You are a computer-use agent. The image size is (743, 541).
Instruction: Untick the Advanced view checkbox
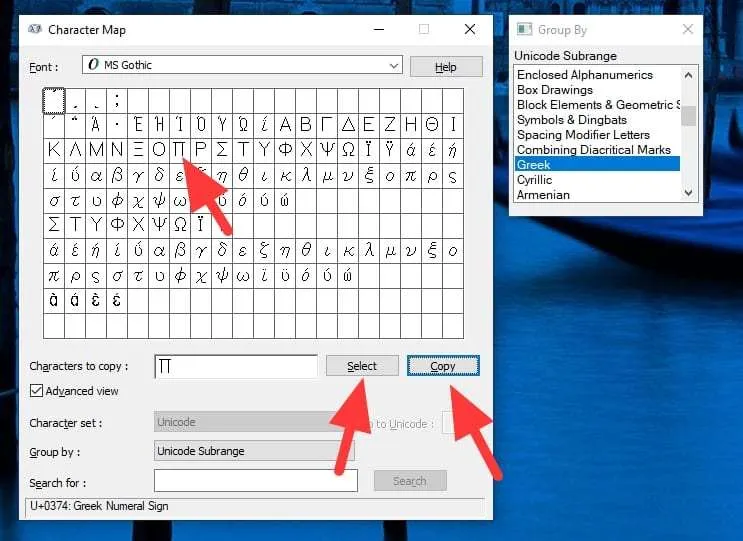coord(36,391)
